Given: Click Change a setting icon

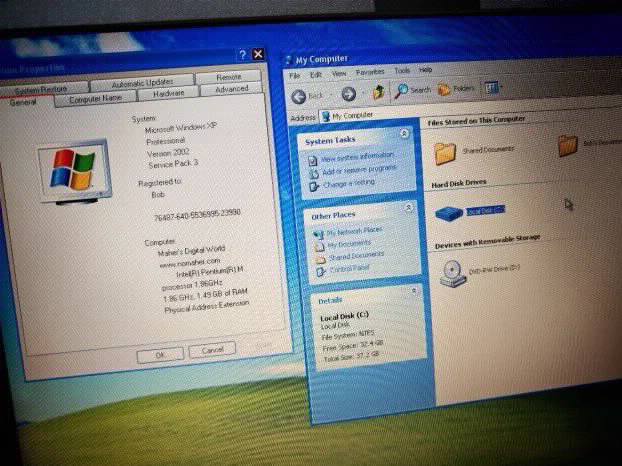Looking at the screenshot, I should click(x=314, y=186).
